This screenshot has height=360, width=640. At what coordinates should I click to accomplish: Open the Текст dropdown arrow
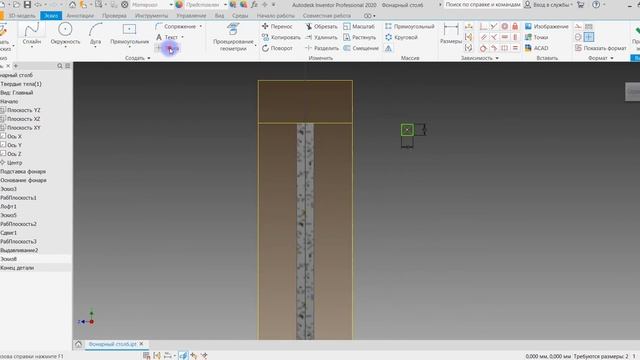click(x=182, y=37)
